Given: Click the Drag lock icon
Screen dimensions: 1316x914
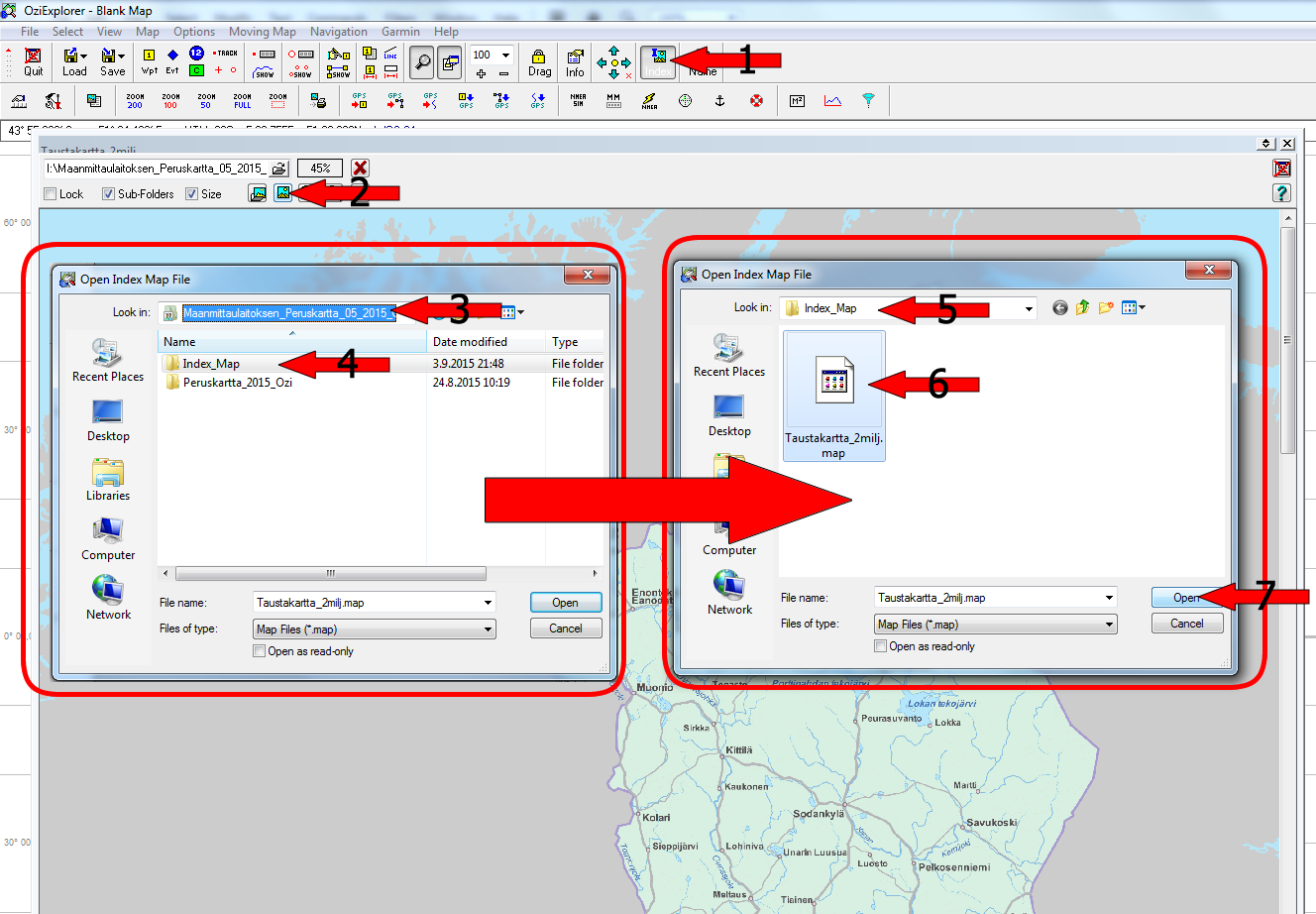Looking at the screenshot, I should point(539,61).
